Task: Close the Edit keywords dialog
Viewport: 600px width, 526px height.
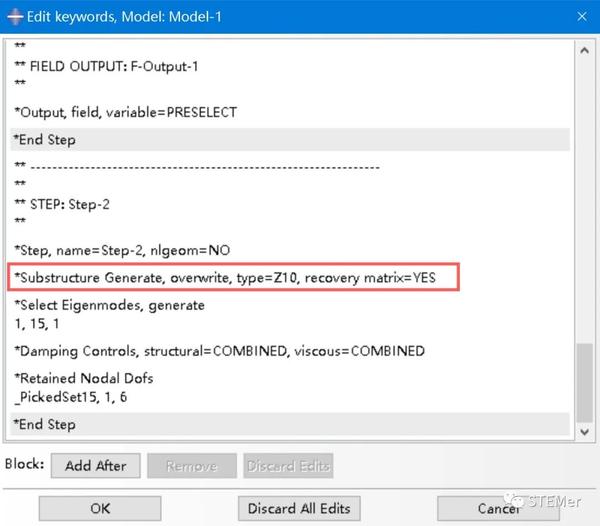Action: [x=582, y=16]
